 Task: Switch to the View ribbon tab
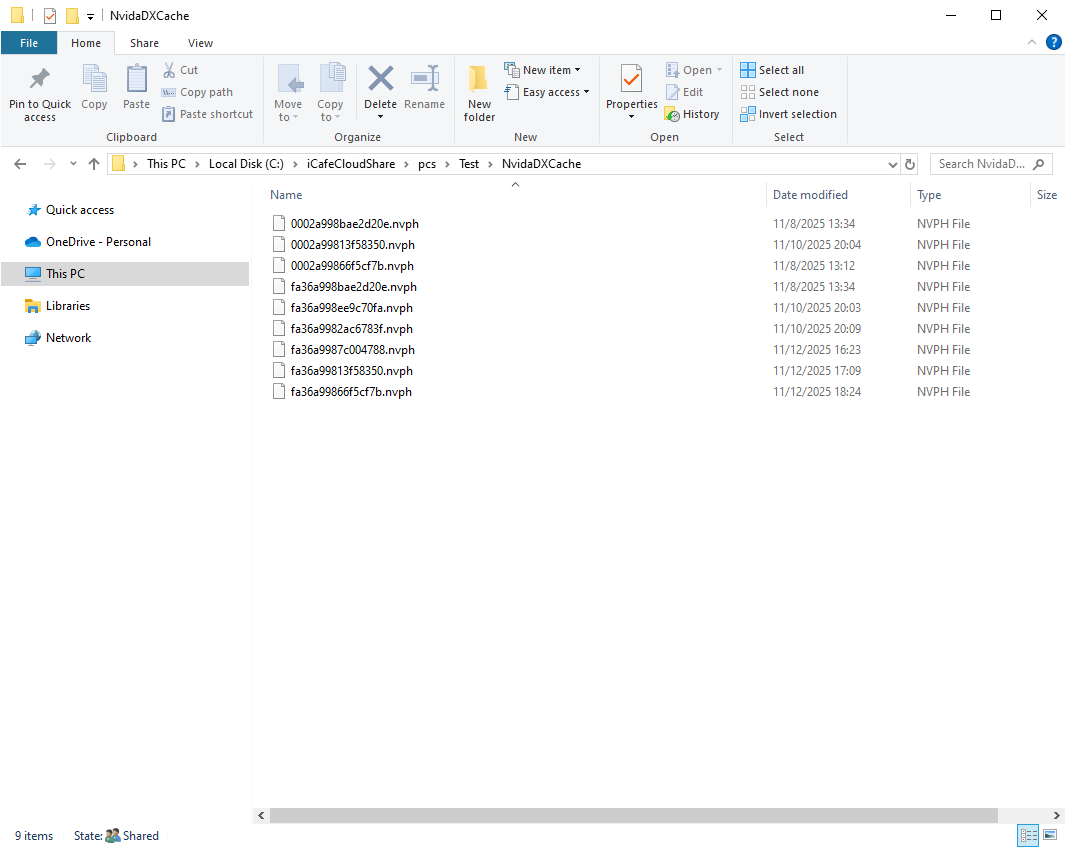click(200, 43)
